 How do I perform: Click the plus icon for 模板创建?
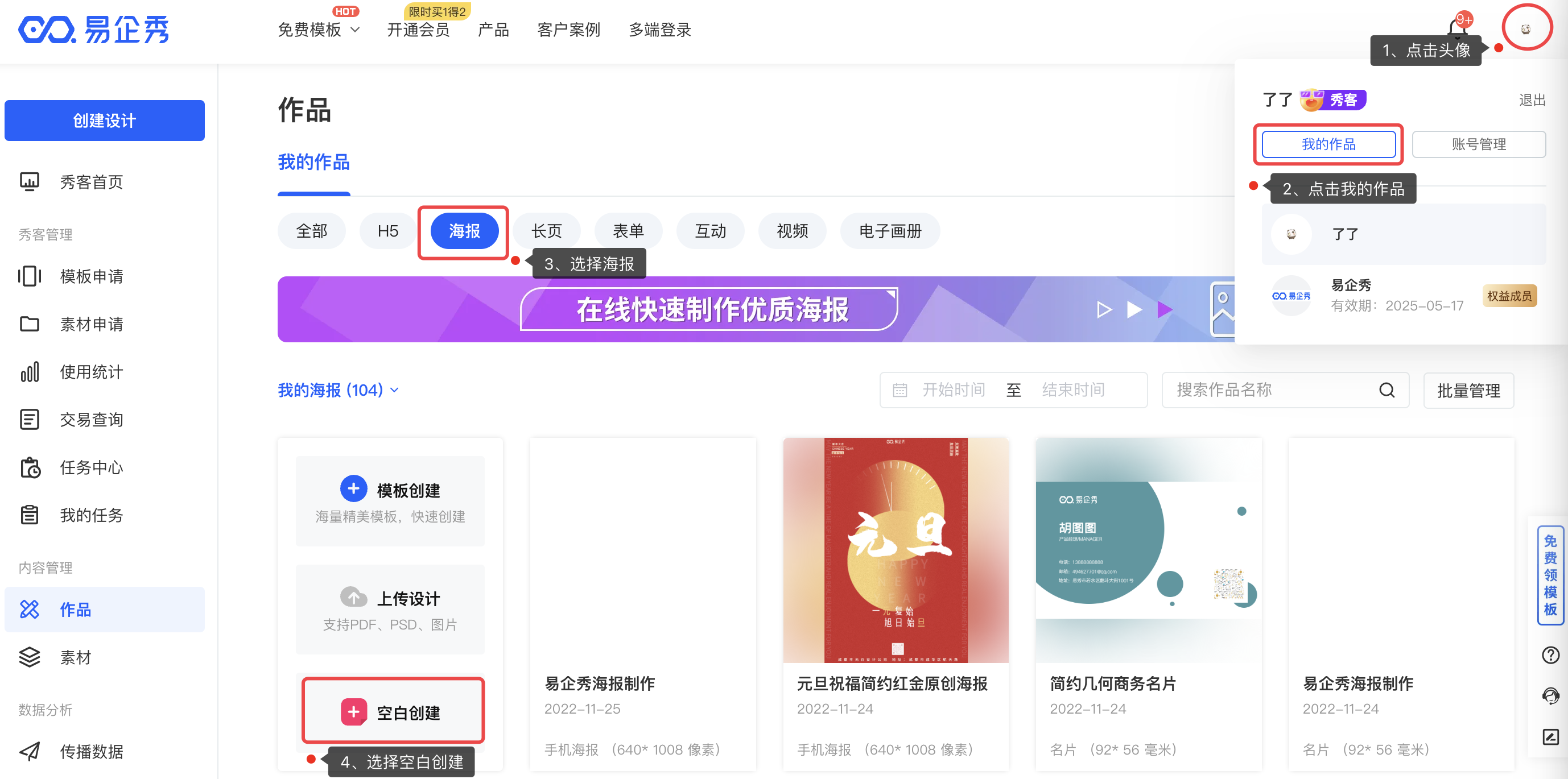353,488
